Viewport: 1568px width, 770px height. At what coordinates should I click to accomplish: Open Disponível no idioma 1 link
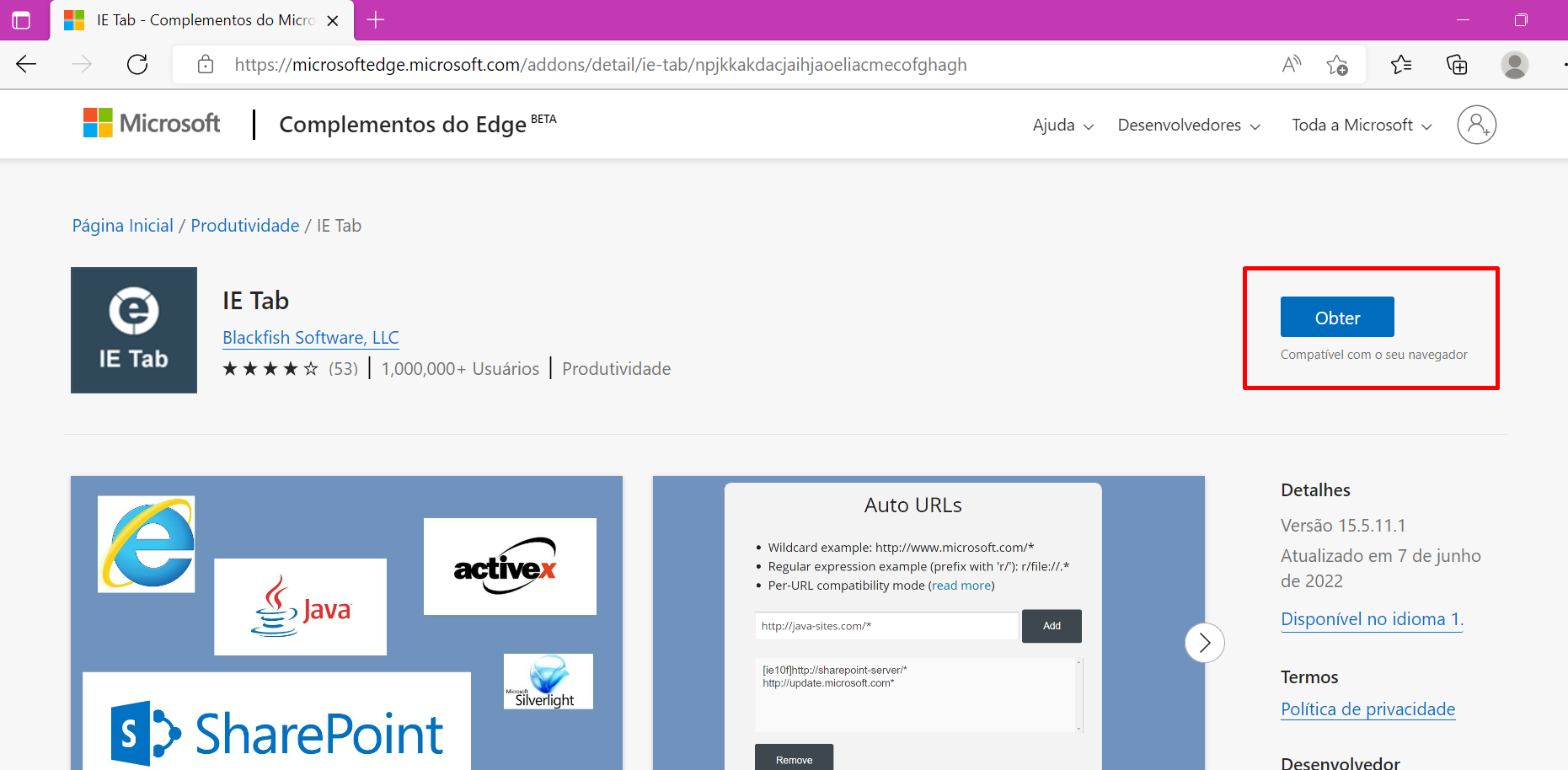1373,619
